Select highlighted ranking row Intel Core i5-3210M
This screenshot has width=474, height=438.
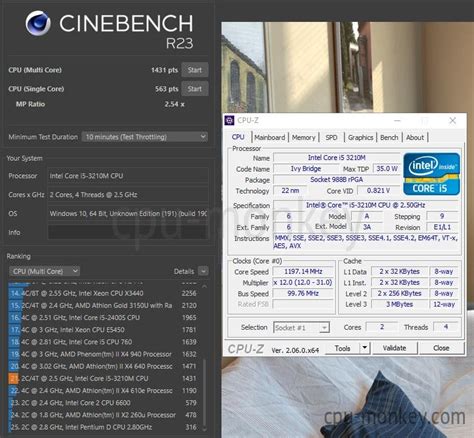pyautogui.click(x=104, y=379)
